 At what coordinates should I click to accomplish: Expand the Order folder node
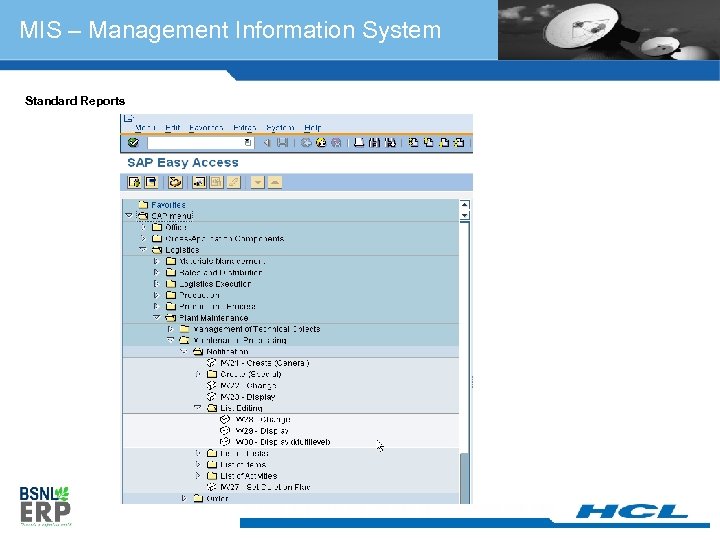(184, 498)
